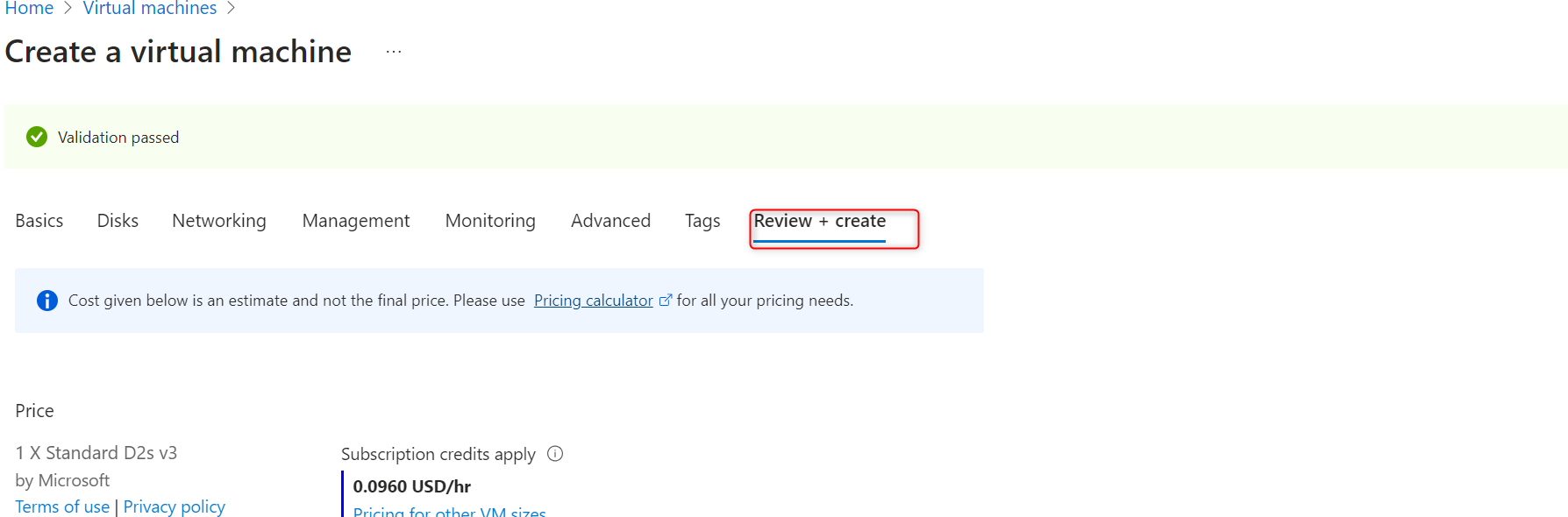The width and height of the screenshot is (1568, 517).
Task: Open the Pricing calculator link
Action: (593, 301)
